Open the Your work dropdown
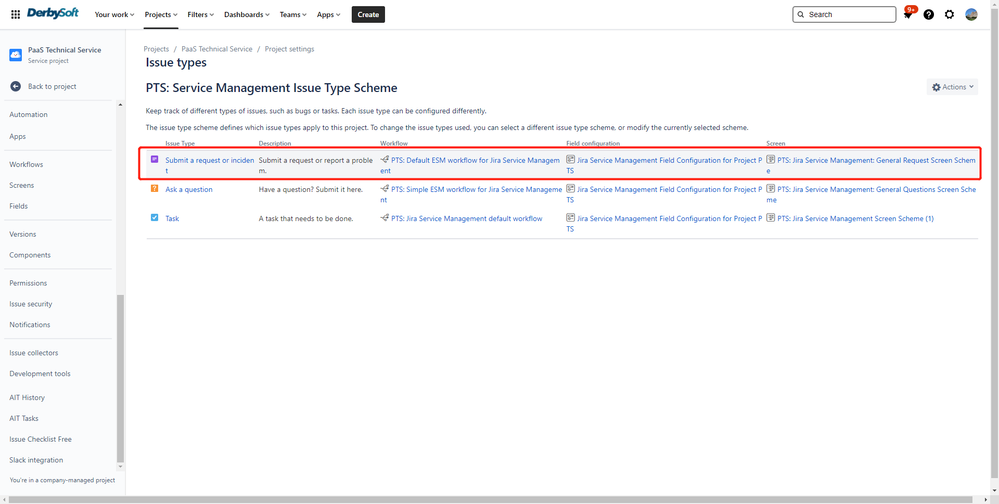This screenshot has height=504, width=999. (114, 15)
